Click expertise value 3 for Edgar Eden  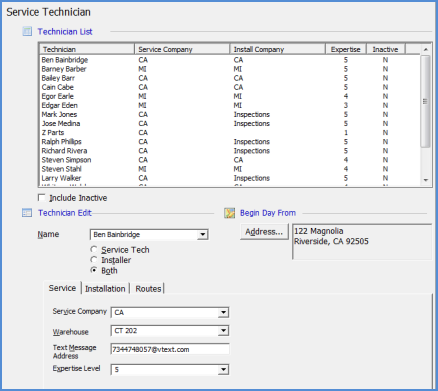[x=346, y=105]
